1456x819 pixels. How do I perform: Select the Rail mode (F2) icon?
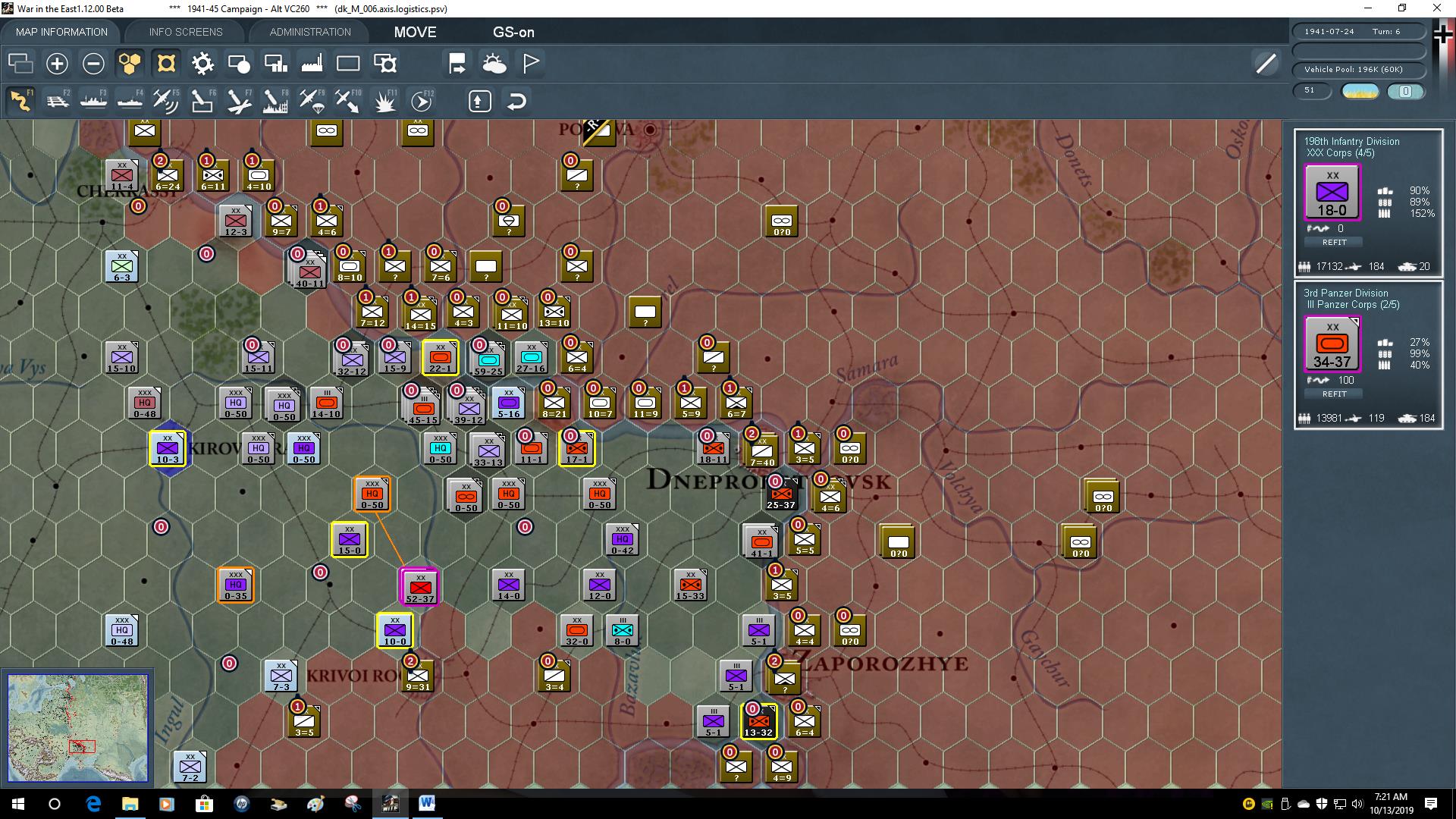pyautogui.click(x=57, y=101)
